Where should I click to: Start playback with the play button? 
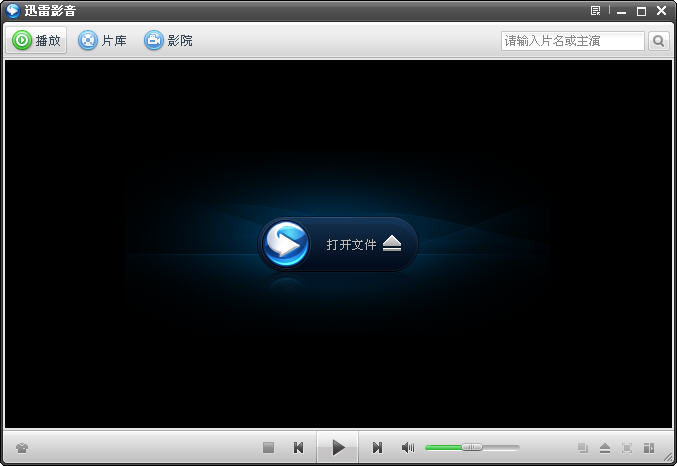[338, 447]
